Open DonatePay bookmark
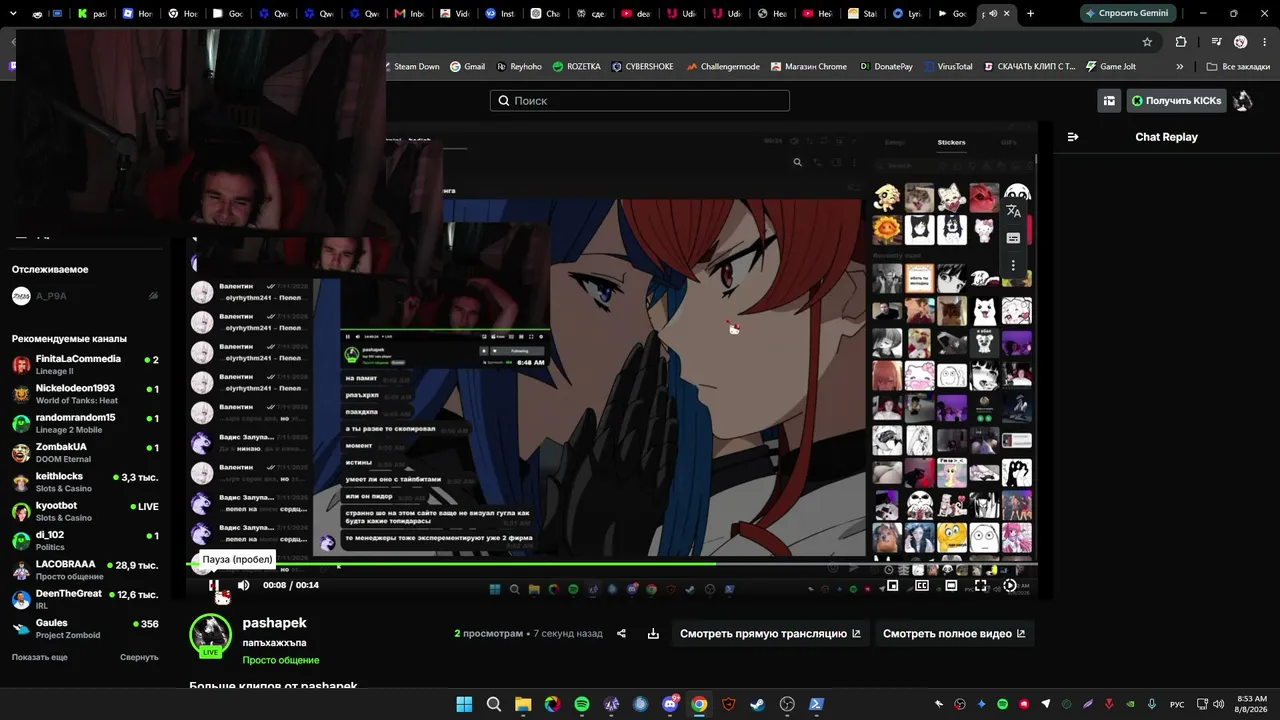Screen dimensions: 1280x720 point(887,67)
